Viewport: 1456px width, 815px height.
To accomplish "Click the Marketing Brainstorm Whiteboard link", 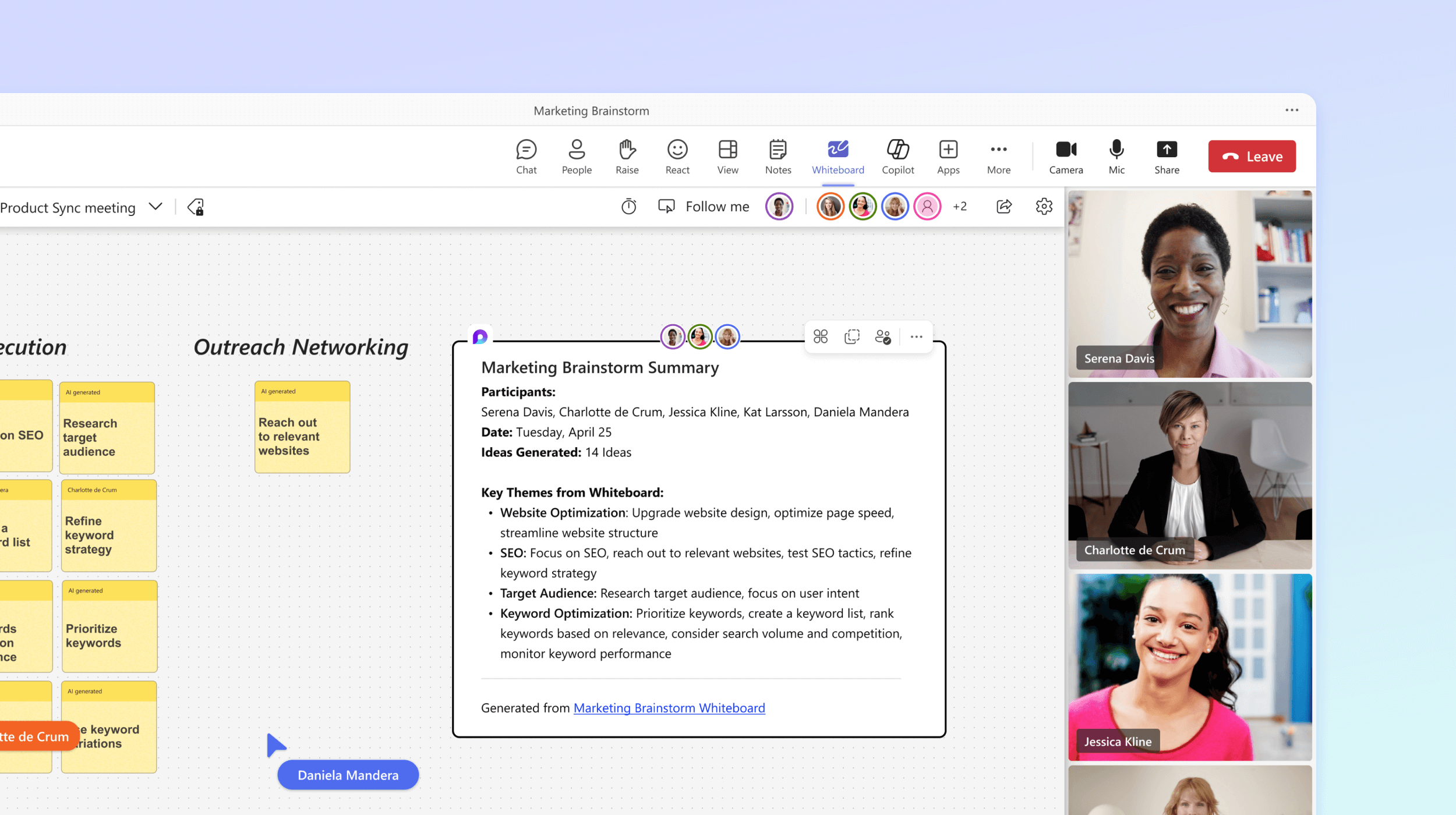I will point(669,707).
